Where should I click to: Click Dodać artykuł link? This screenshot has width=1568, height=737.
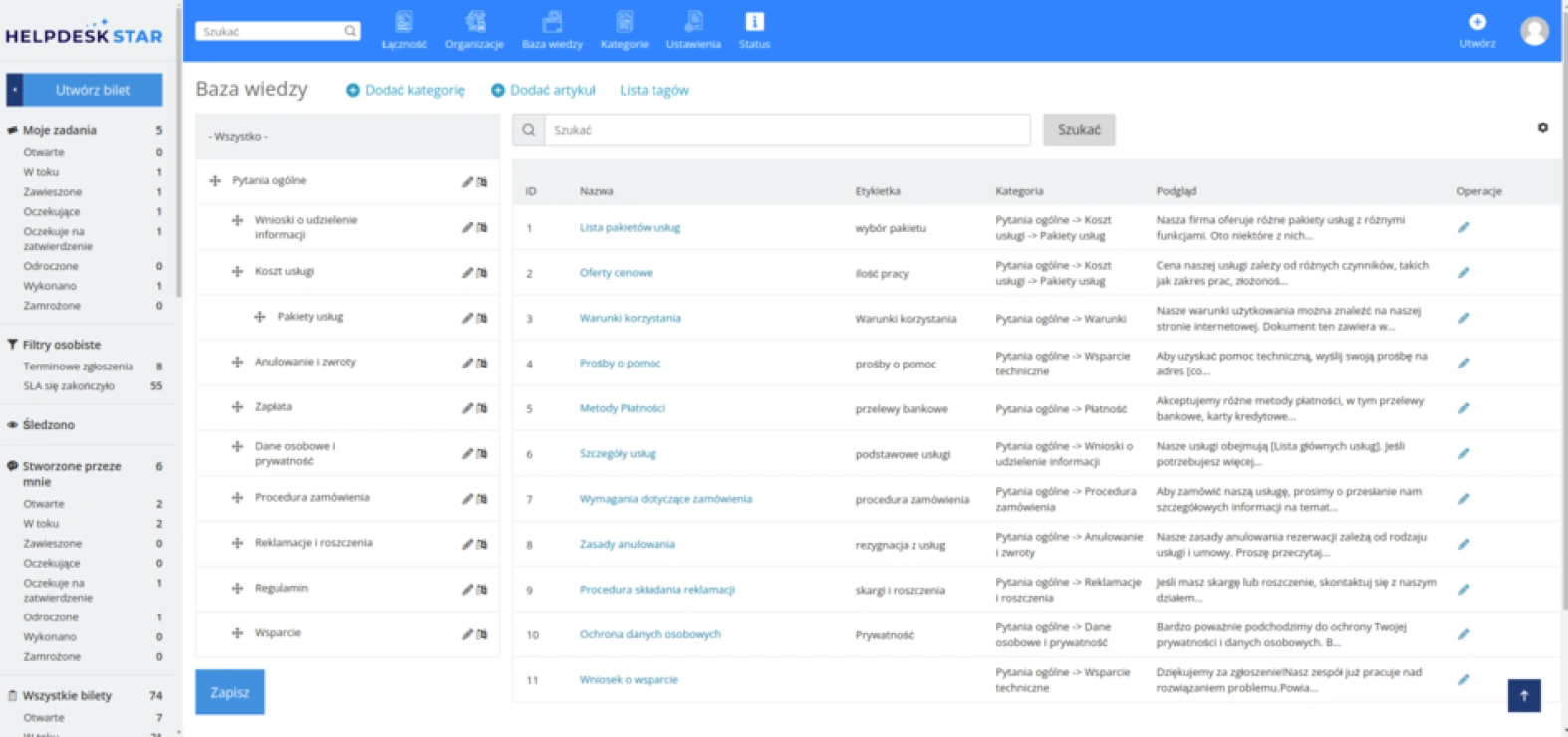543,90
